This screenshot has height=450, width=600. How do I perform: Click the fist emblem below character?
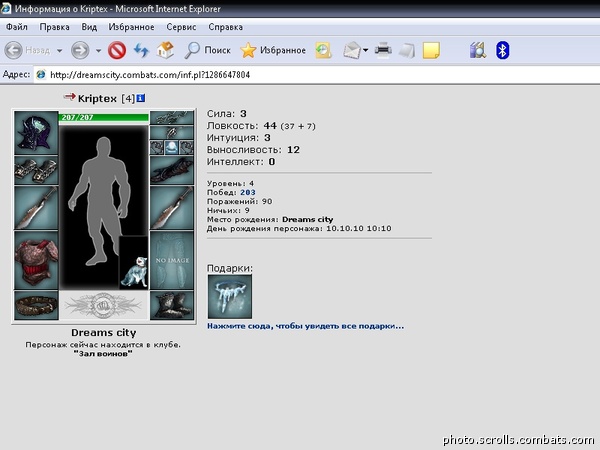(103, 305)
